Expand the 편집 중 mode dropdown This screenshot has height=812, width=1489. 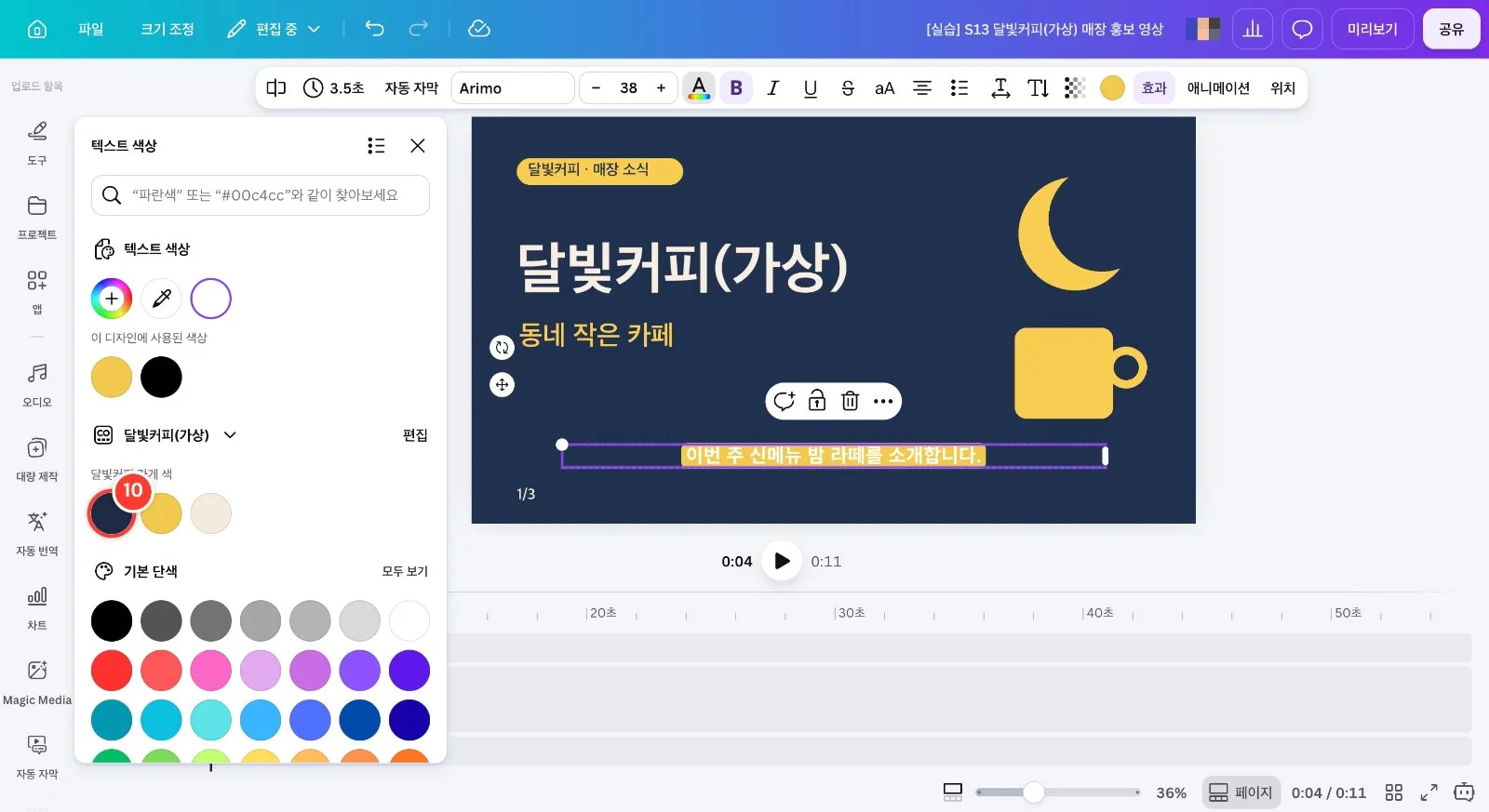pos(275,29)
